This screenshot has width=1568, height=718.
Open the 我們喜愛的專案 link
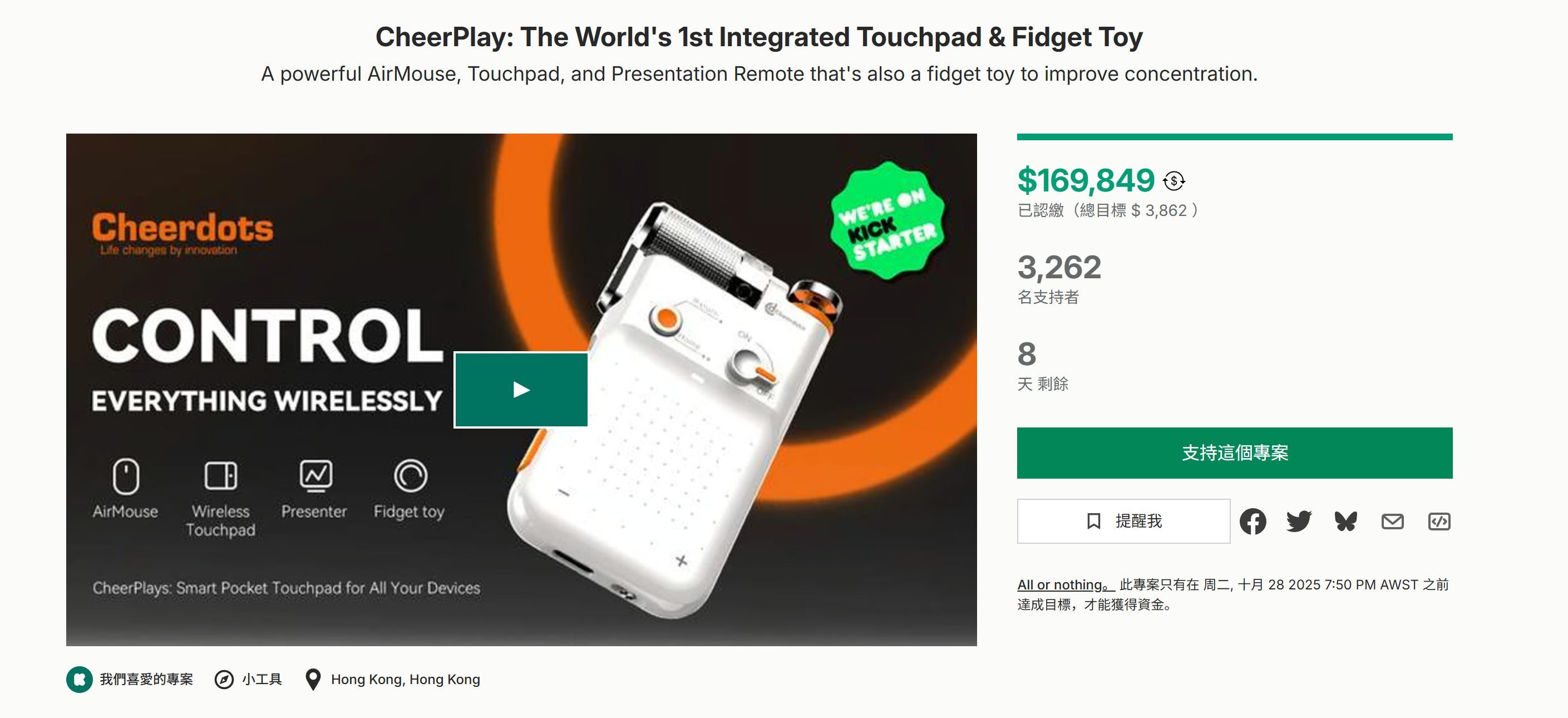[146, 679]
